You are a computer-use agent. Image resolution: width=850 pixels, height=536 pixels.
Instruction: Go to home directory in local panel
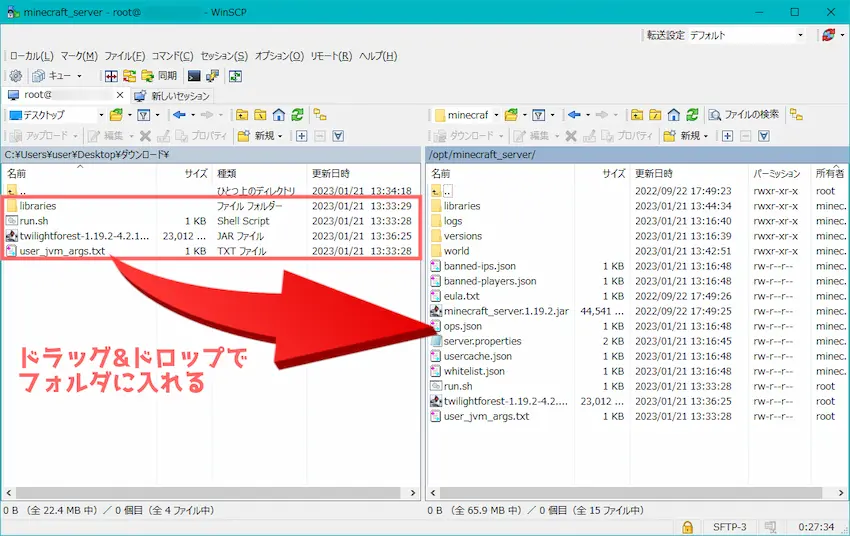(x=279, y=115)
